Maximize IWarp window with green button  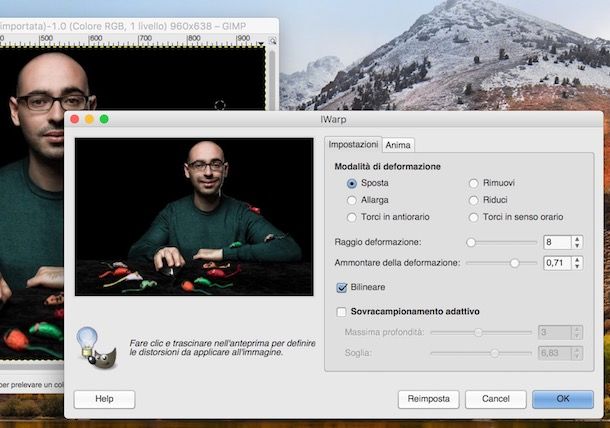(x=104, y=119)
